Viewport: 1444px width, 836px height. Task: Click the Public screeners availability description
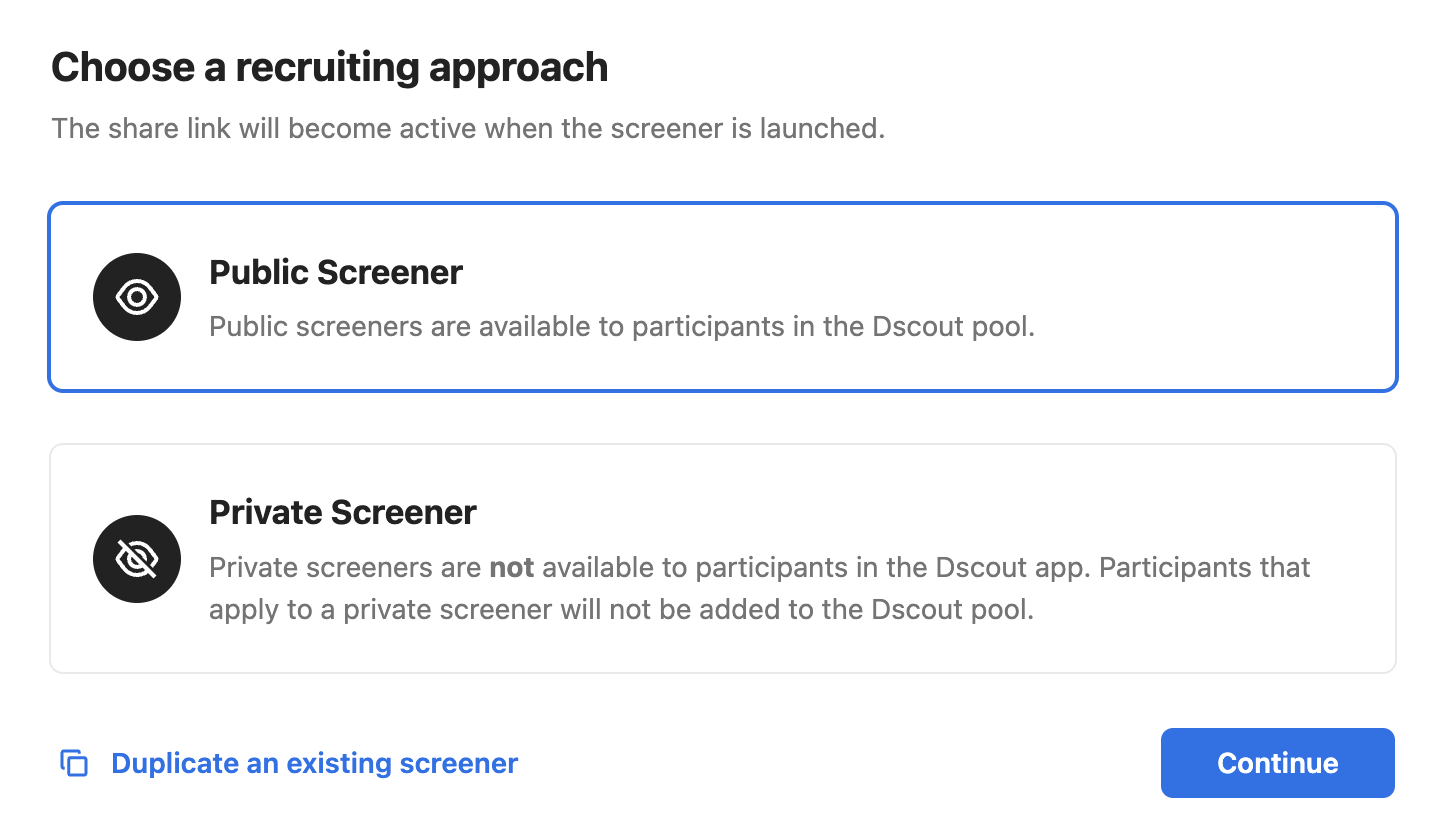coord(622,327)
